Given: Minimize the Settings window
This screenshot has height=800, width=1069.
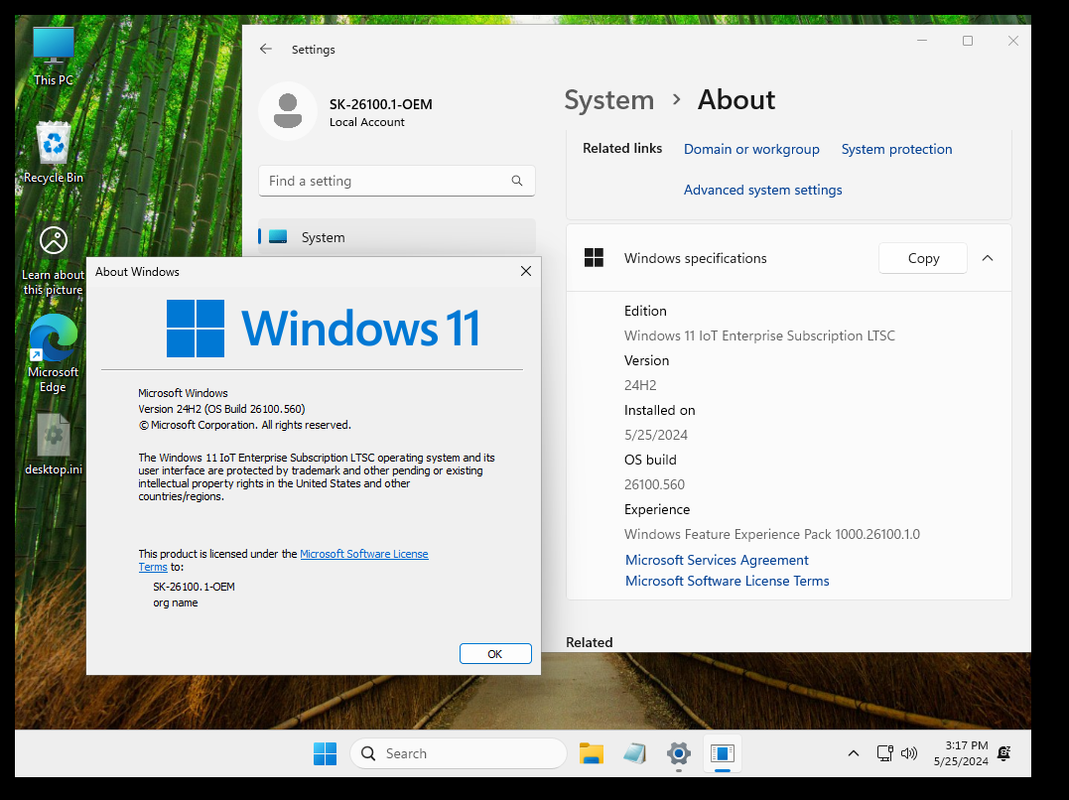Looking at the screenshot, I should tap(922, 41).
